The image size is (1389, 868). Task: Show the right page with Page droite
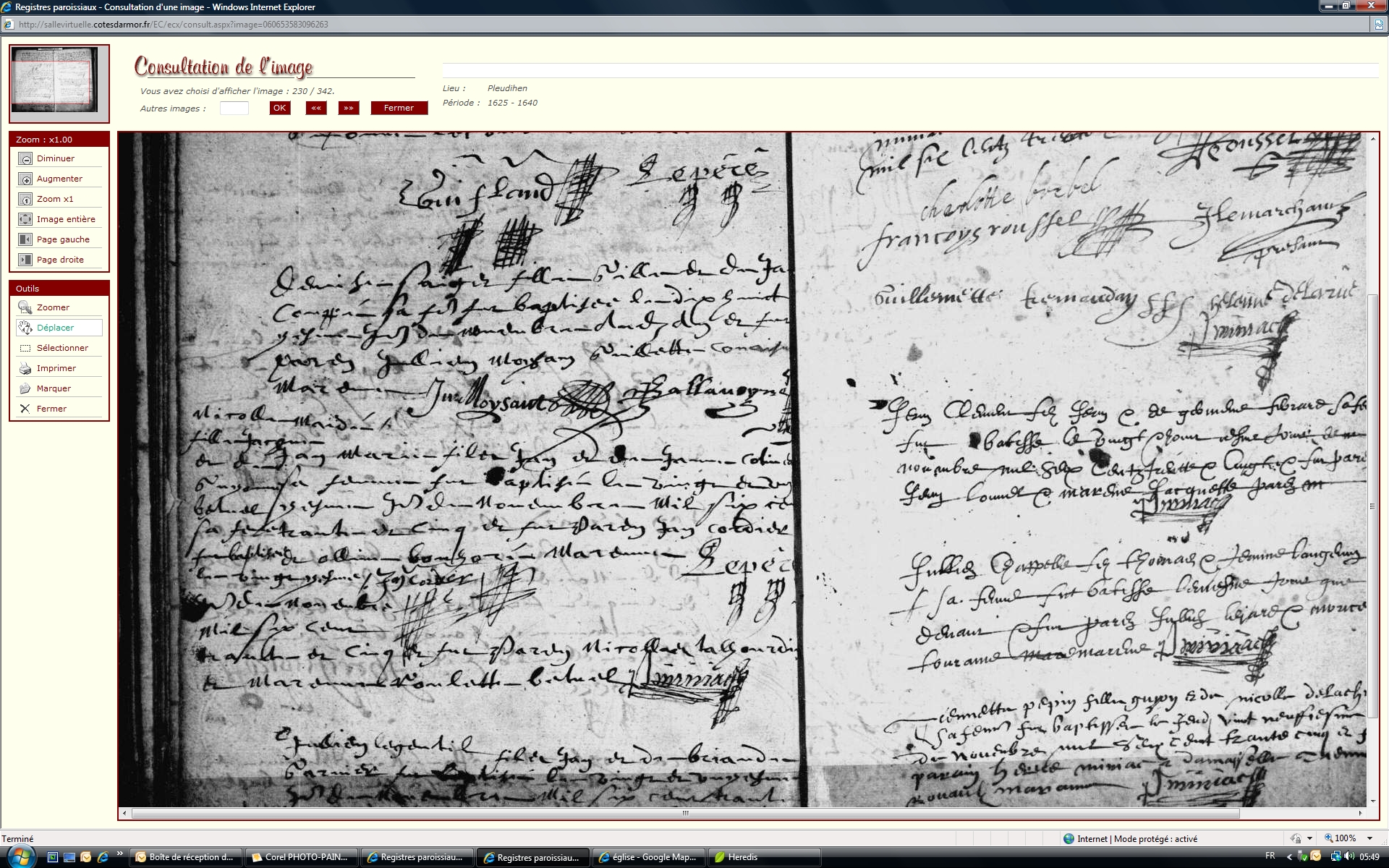click(x=25, y=260)
